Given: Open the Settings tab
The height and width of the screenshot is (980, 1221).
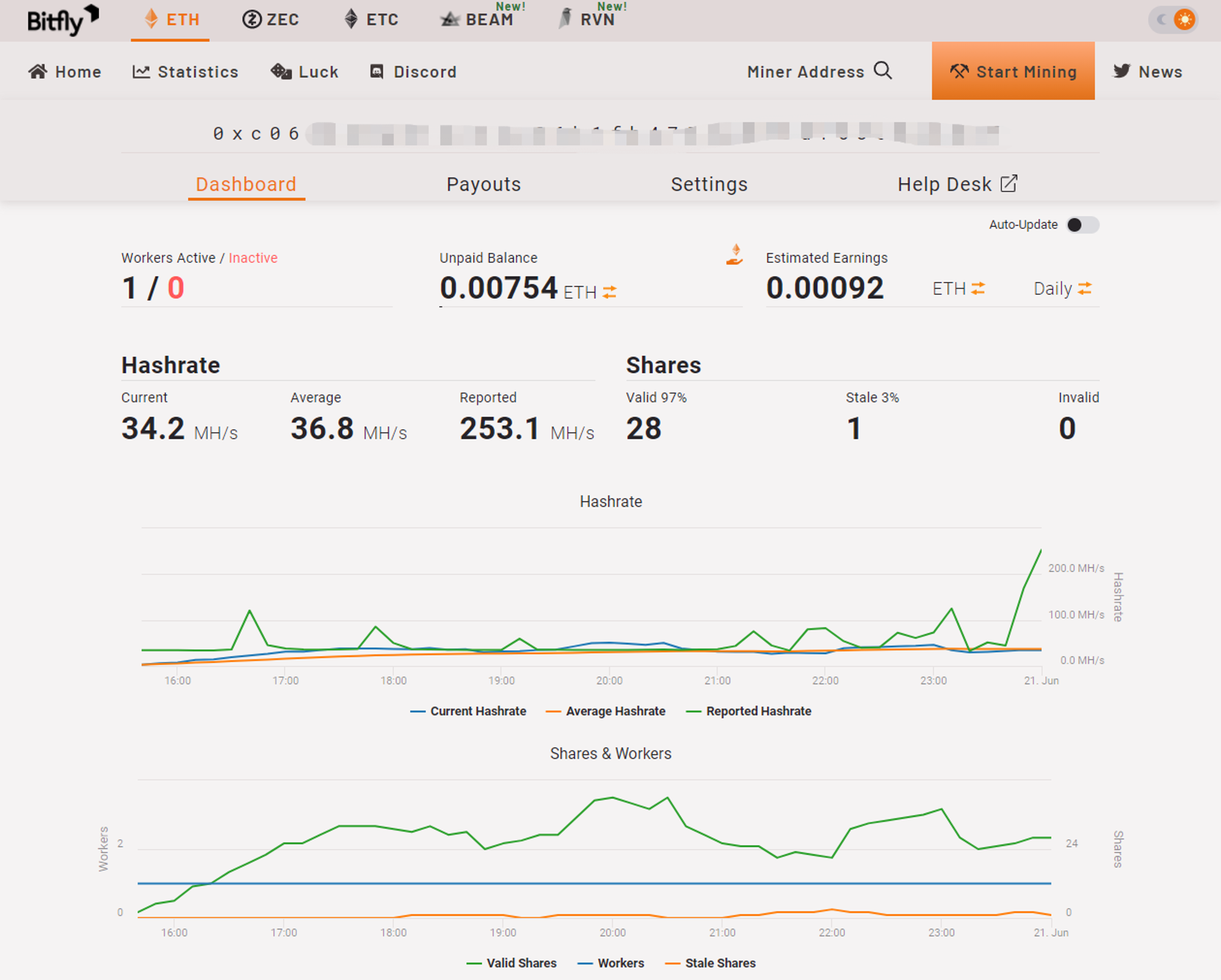Looking at the screenshot, I should tap(709, 184).
